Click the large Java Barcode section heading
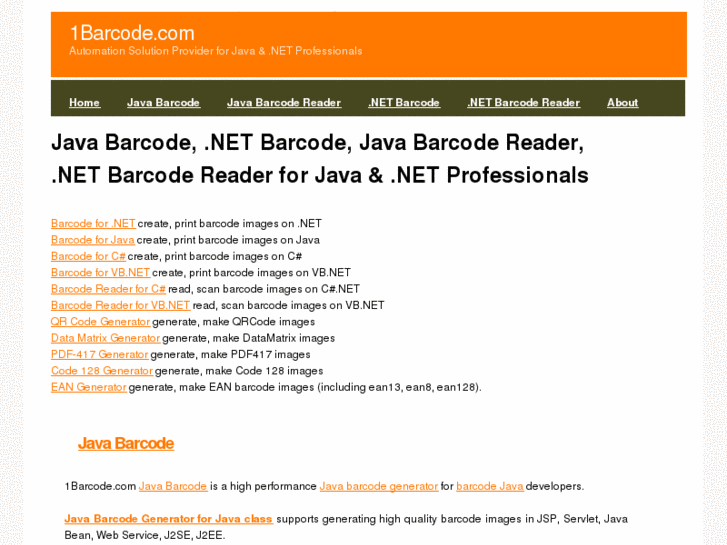727x545 pixels. [x=126, y=443]
